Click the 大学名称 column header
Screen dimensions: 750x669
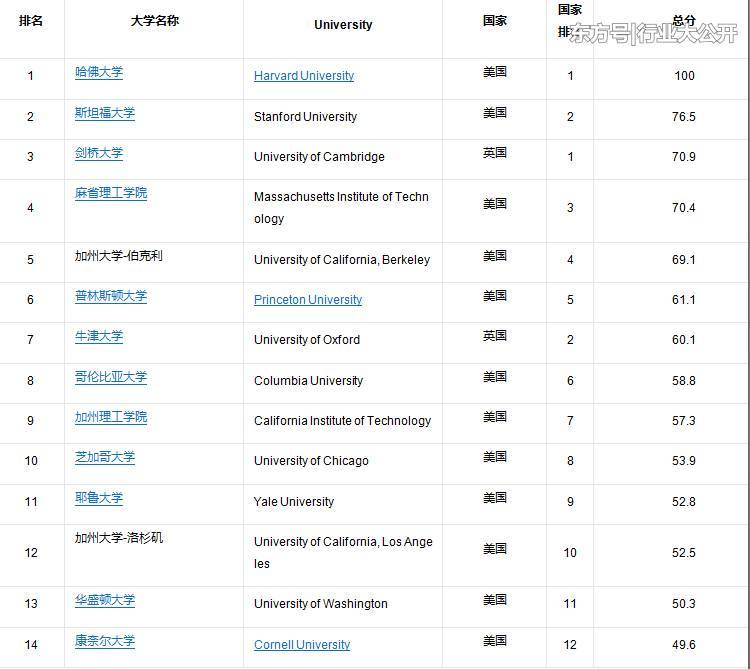154,21
